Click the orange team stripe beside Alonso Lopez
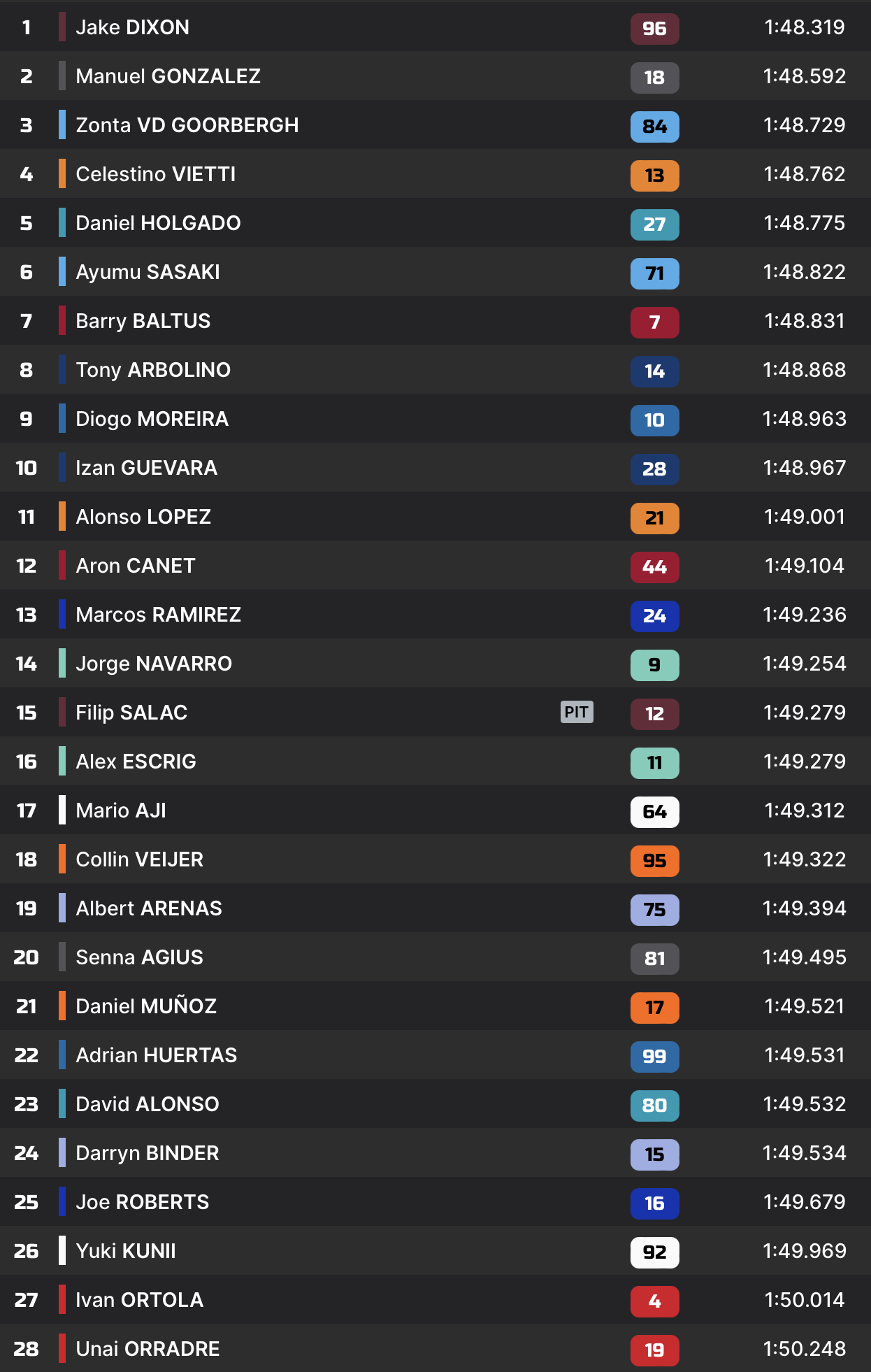 coord(62,517)
